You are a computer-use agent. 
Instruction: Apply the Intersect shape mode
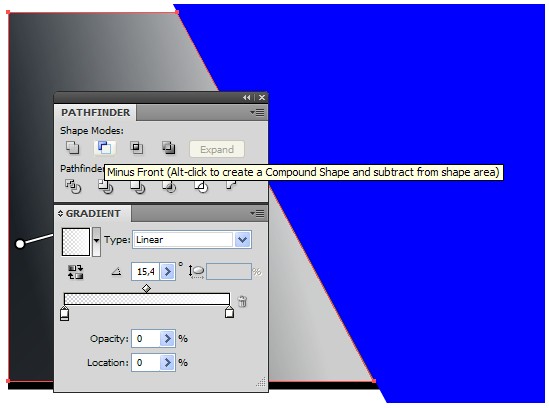(x=137, y=147)
